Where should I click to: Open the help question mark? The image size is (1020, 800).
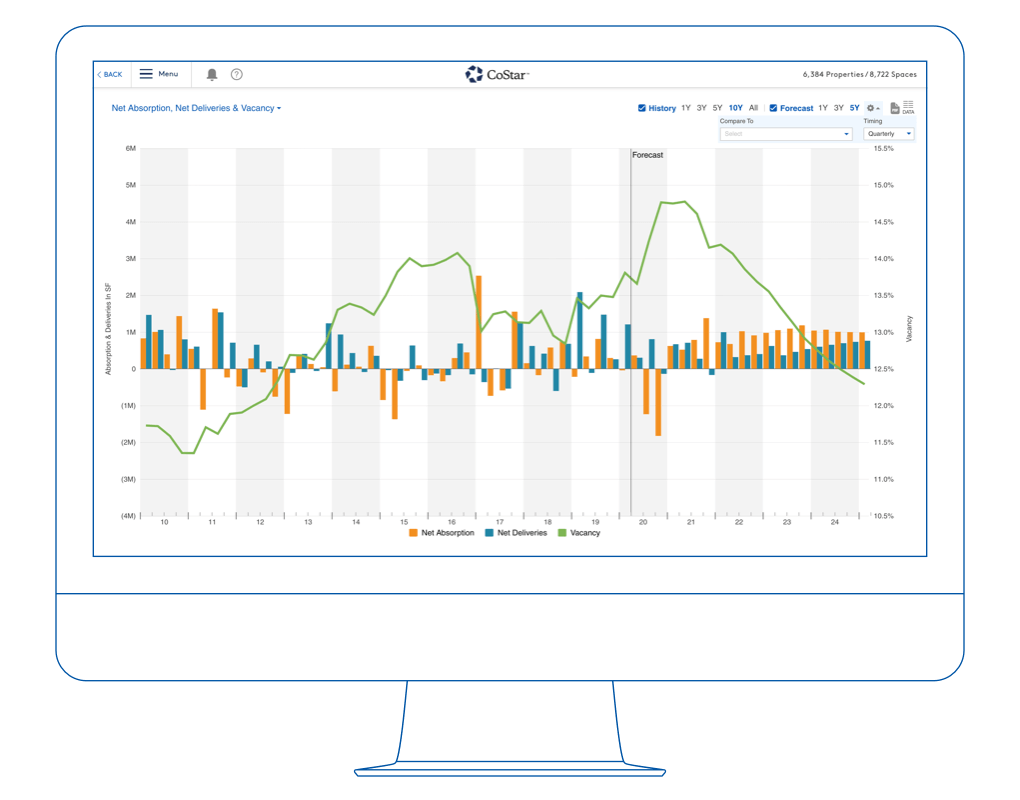(237, 75)
